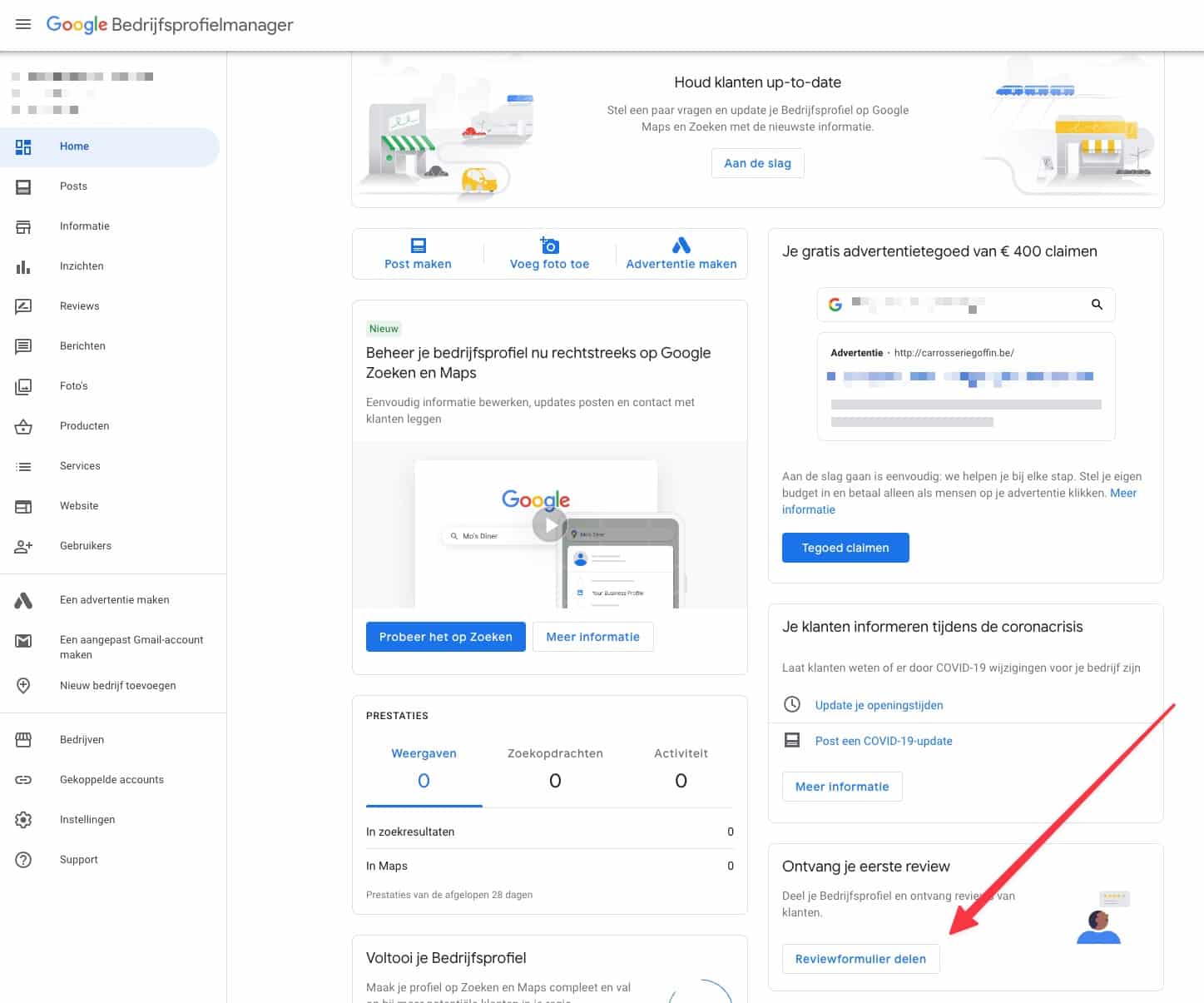This screenshot has width=1204, height=1003.
Task: Click the Advertentie maken Ads icon
Action: [x=681, y=245]
